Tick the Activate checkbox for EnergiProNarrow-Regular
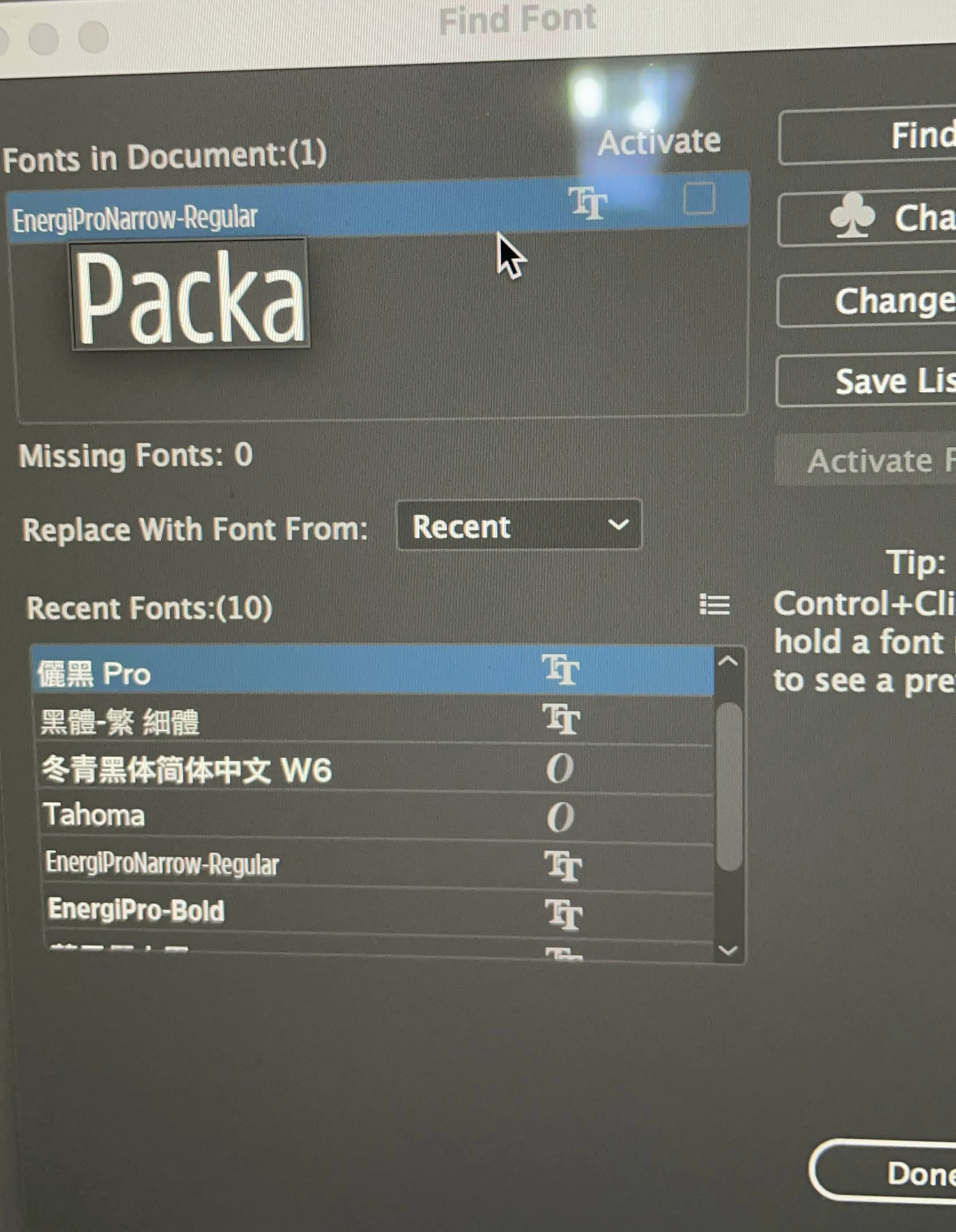 (699, 198)
